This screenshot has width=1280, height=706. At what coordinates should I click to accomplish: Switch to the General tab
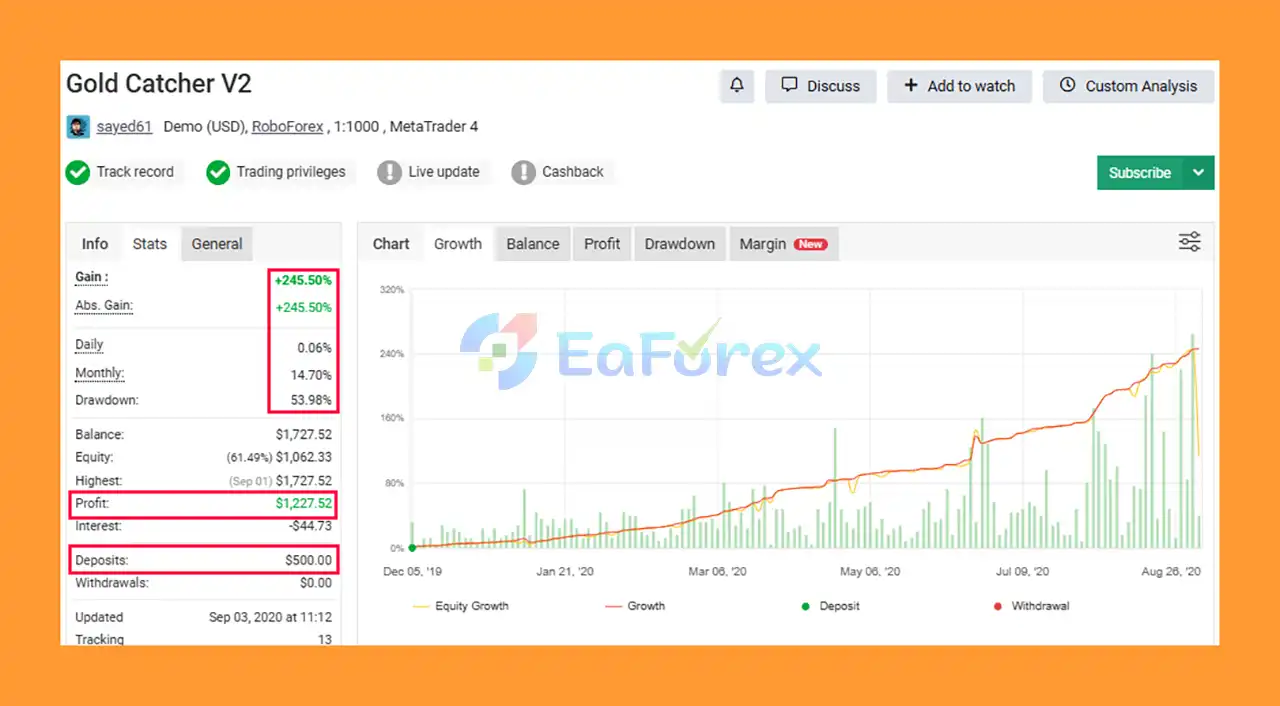coord(217,244)
